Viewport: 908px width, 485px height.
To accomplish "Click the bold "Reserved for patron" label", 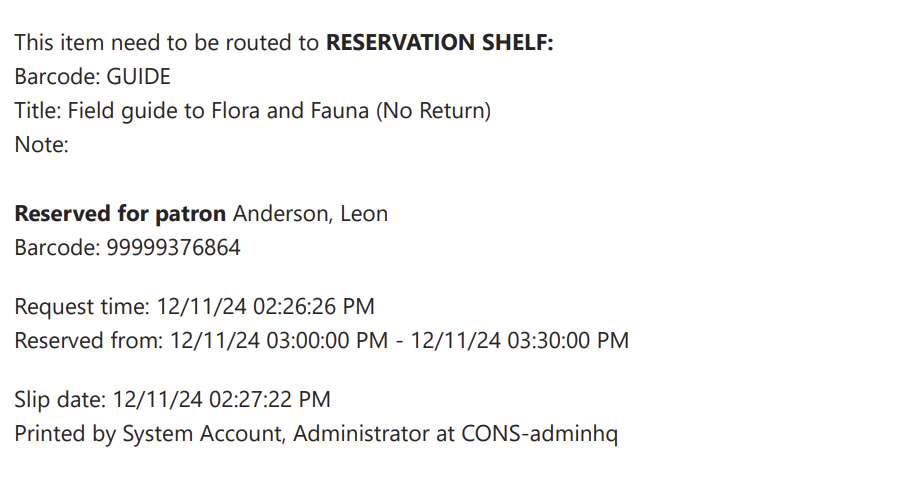I will [x=121, y=214].
